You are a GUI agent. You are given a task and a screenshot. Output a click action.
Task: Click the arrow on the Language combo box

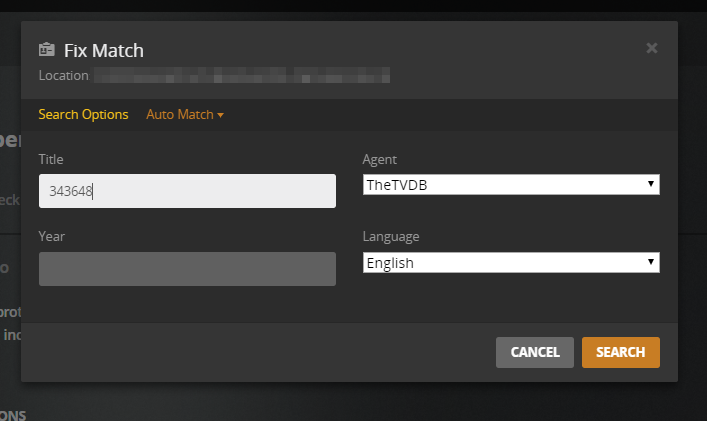click(651, 262)
